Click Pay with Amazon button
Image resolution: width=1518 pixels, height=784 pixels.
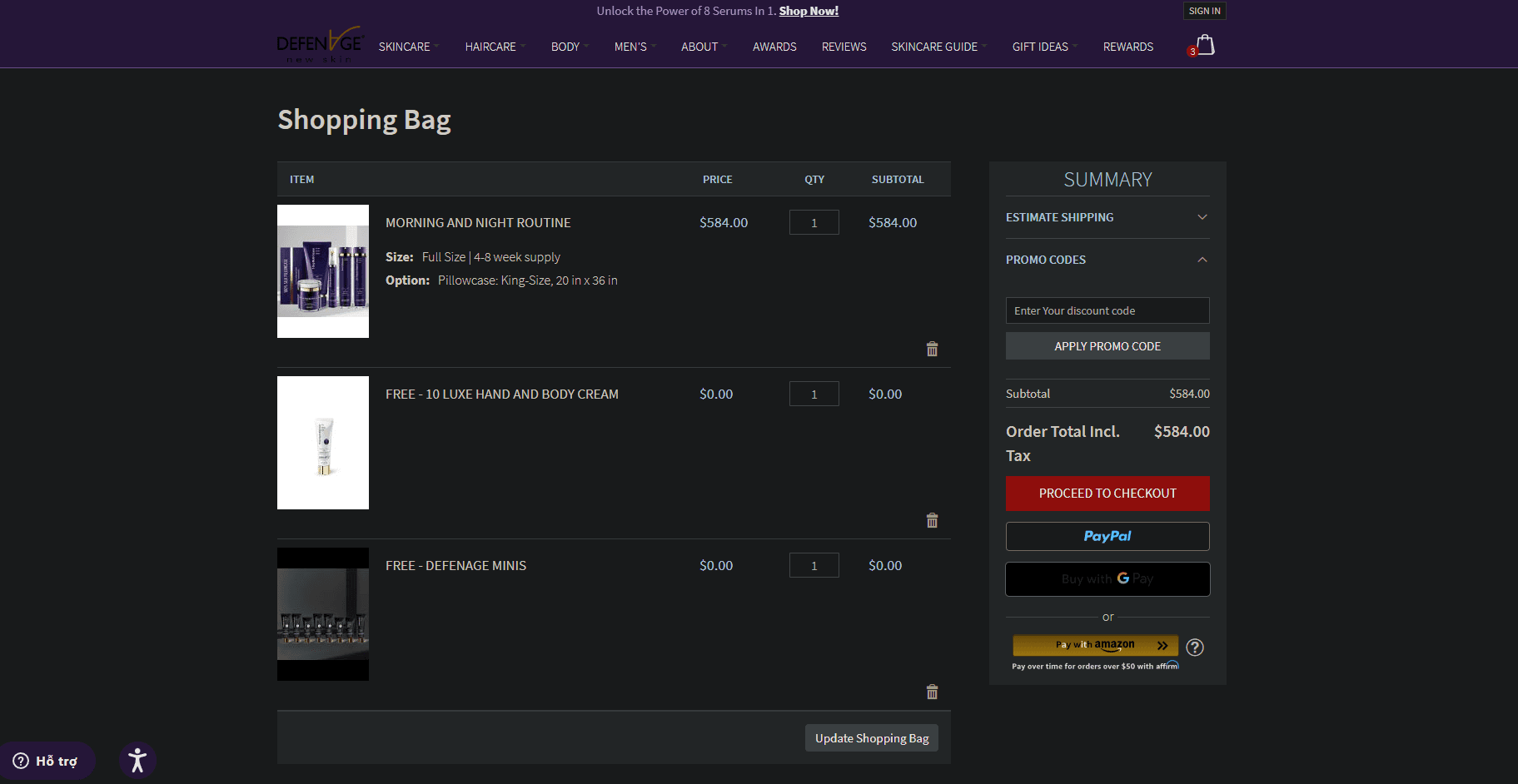pos(1095,645)
